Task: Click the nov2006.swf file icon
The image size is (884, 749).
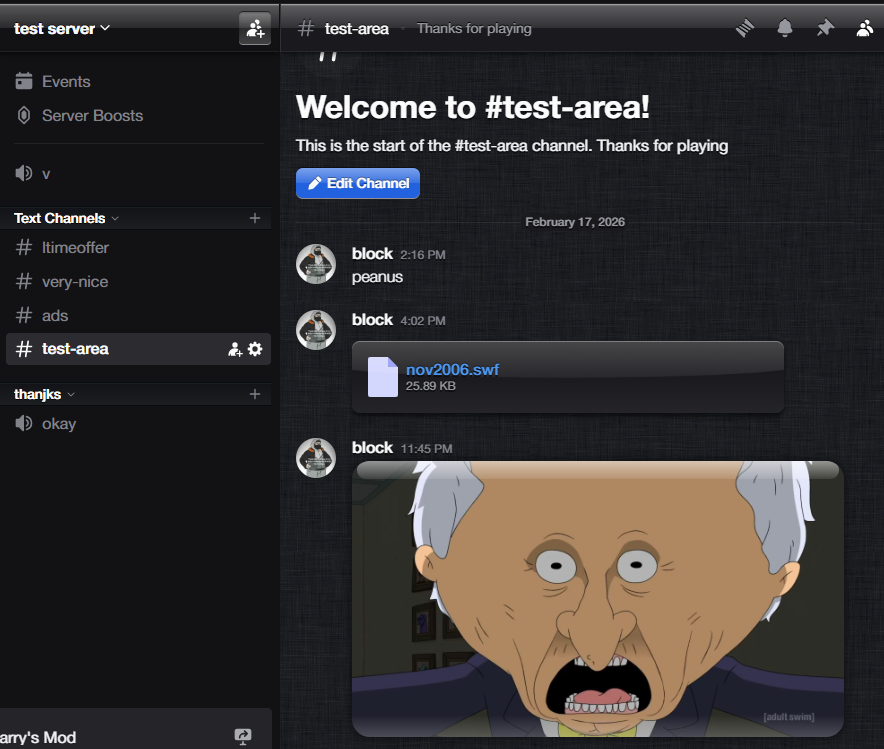Action: pyautogui.click(x=383, y=377)
